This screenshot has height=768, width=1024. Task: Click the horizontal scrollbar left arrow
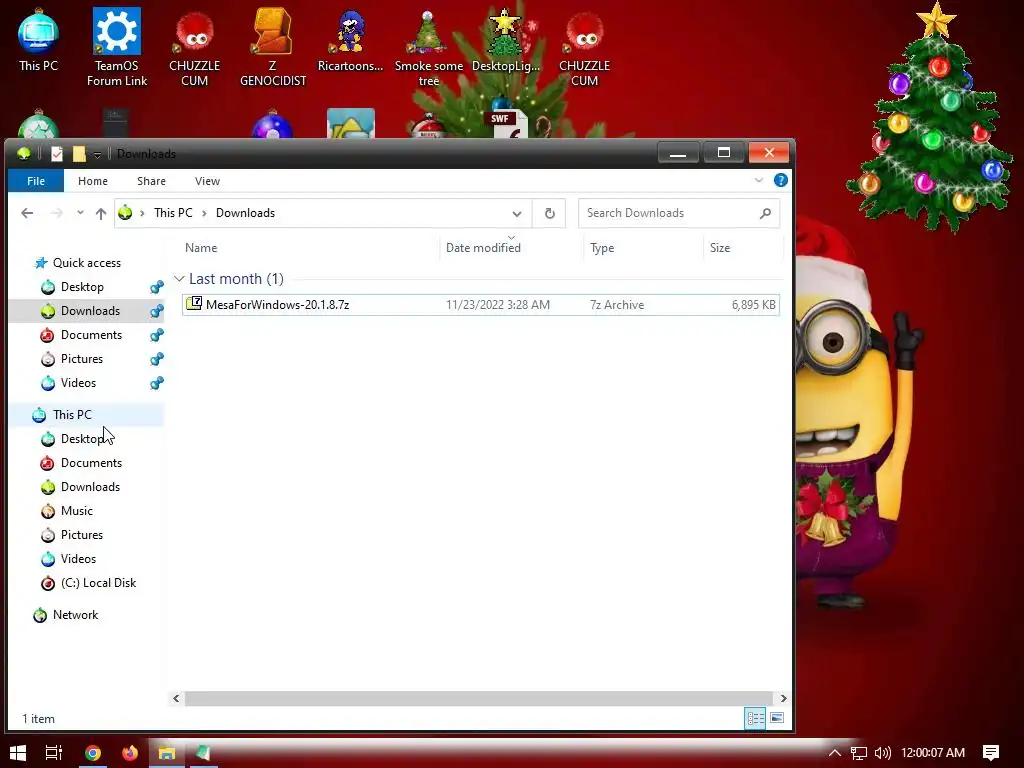[x=176, y=698]
